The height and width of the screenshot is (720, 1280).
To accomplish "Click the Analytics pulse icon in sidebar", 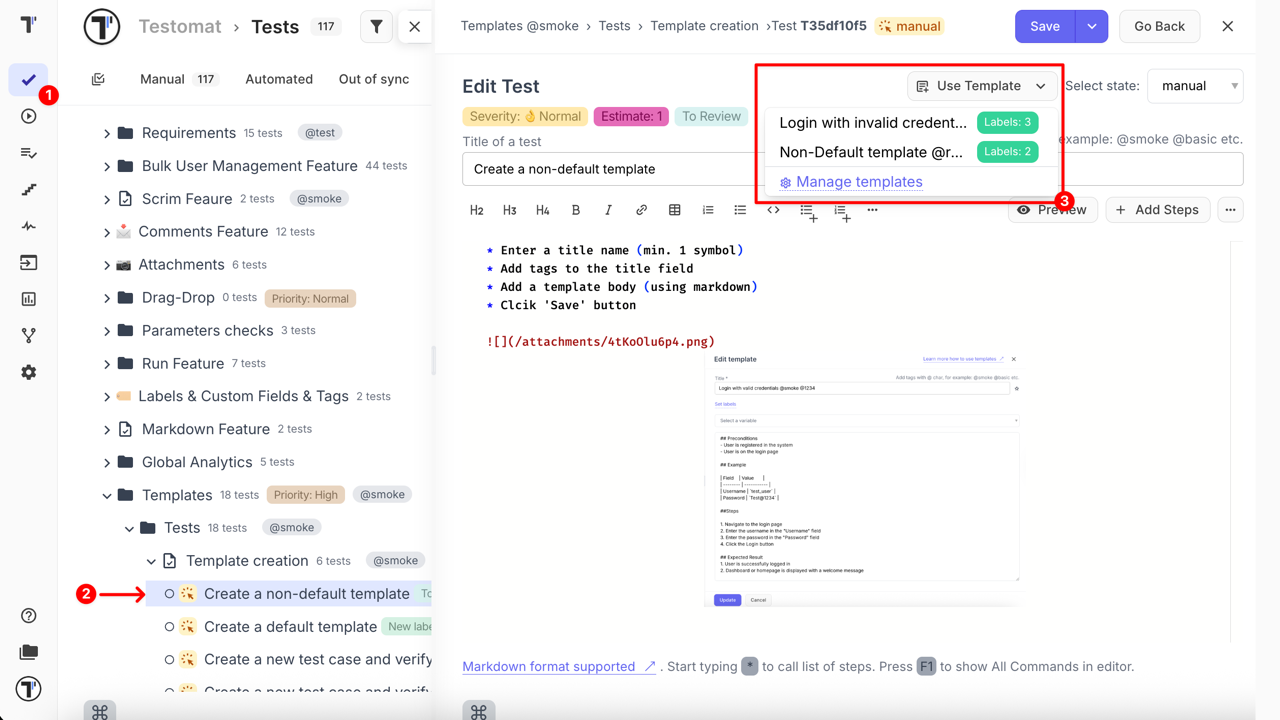I will click(x=29, y=225).
